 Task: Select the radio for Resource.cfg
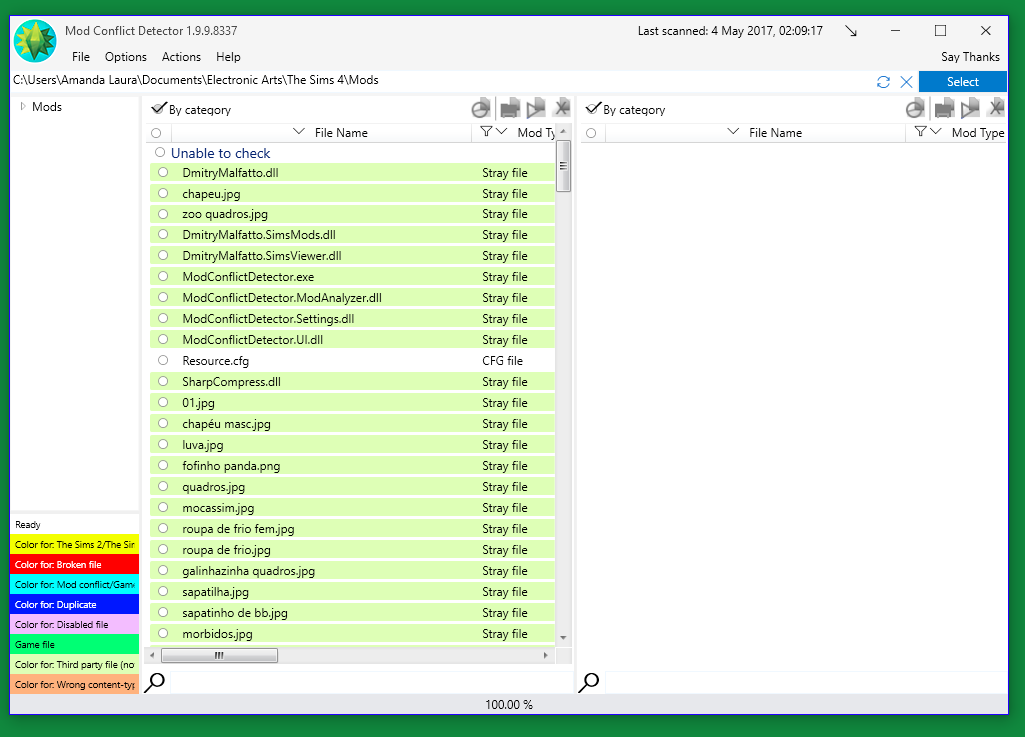click(163, 360)
